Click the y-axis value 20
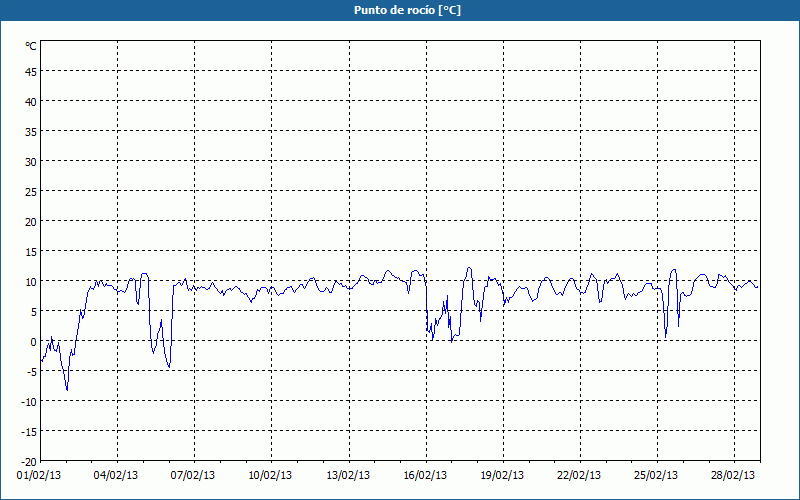The height and width of the screenshot is (500, 800). (31, 222)
